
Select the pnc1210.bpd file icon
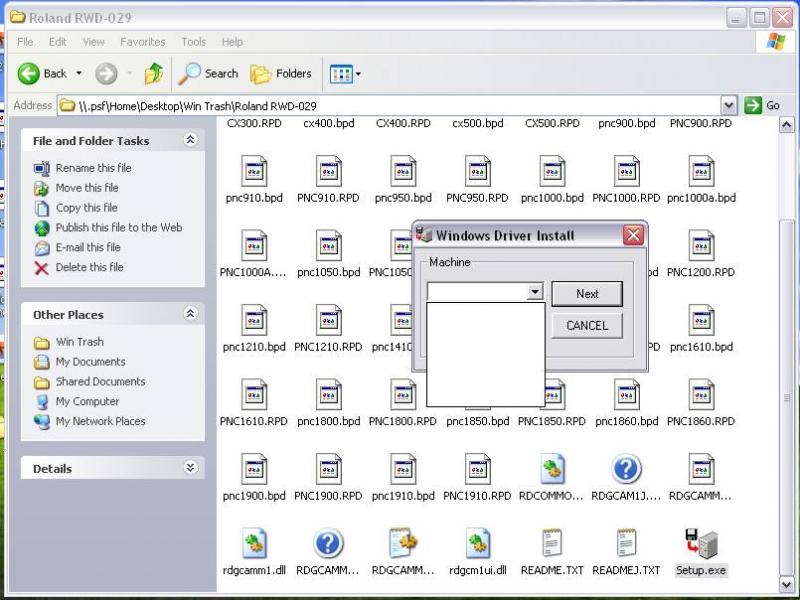coord(254,320)
